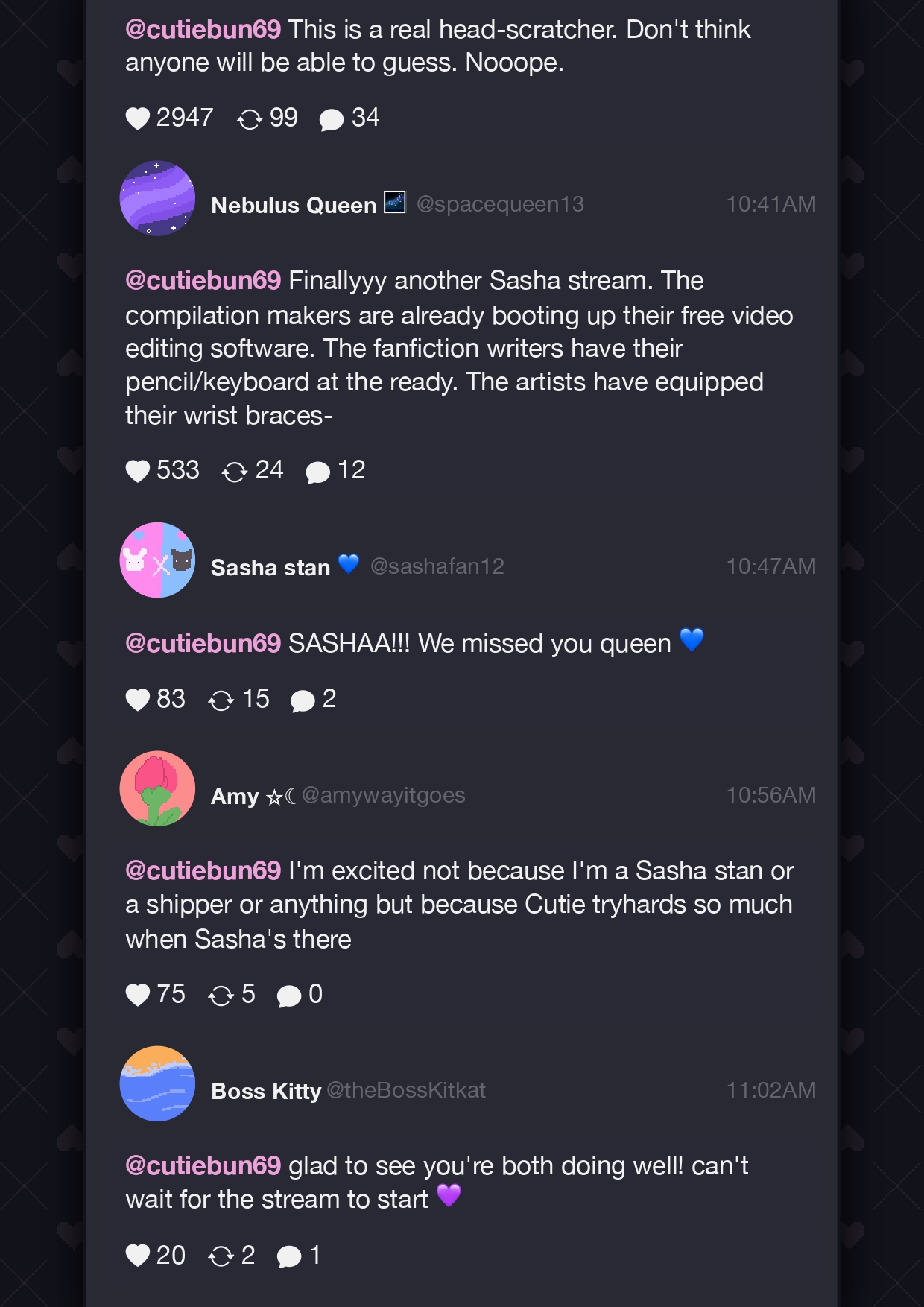The image size is (924, 1307).
Task: Like Nebulus Queen's reply with 533 hearts
Action: click(x=138, y=471)
